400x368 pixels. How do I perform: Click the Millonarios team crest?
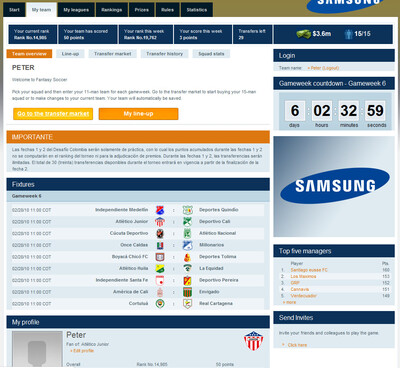click(188, 245)
